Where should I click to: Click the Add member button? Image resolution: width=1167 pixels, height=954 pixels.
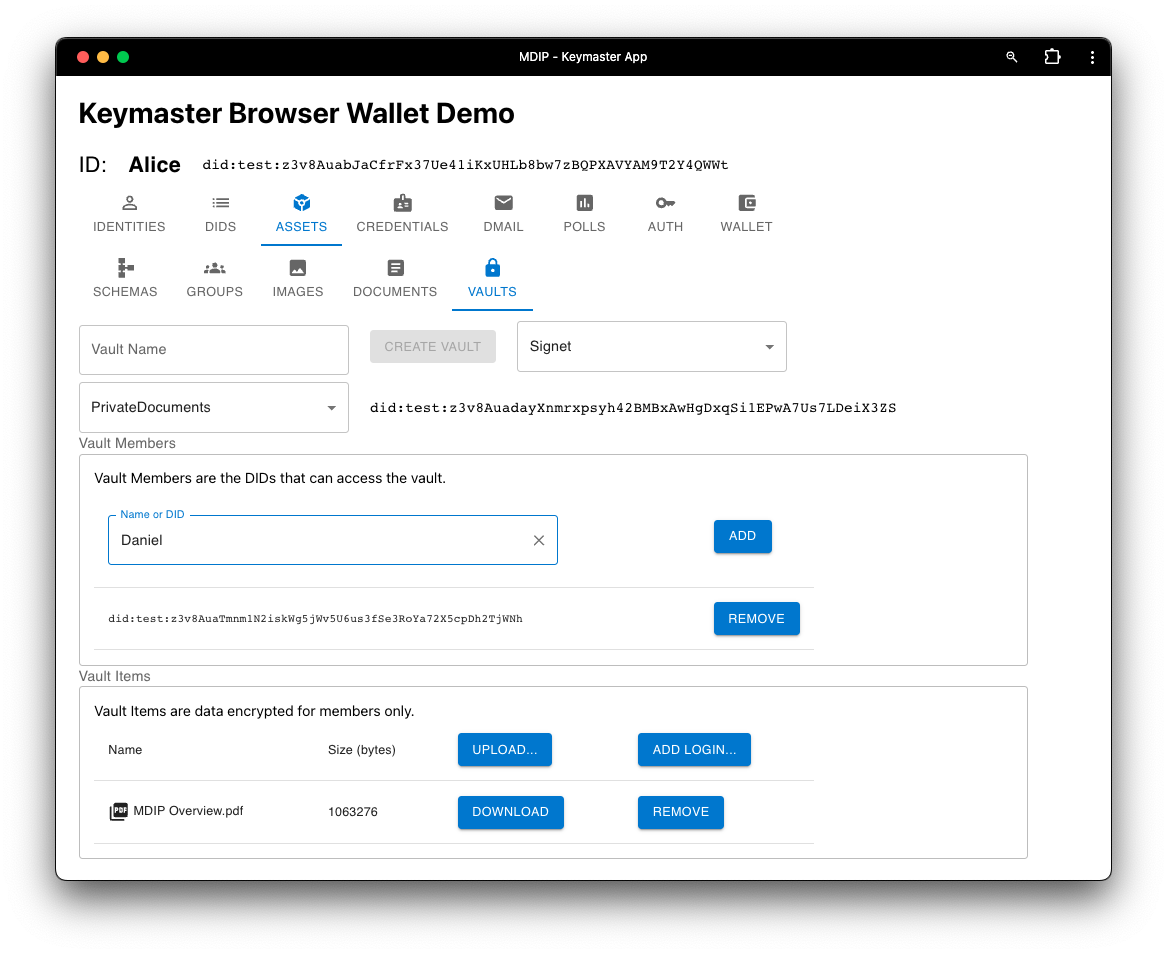742,536
